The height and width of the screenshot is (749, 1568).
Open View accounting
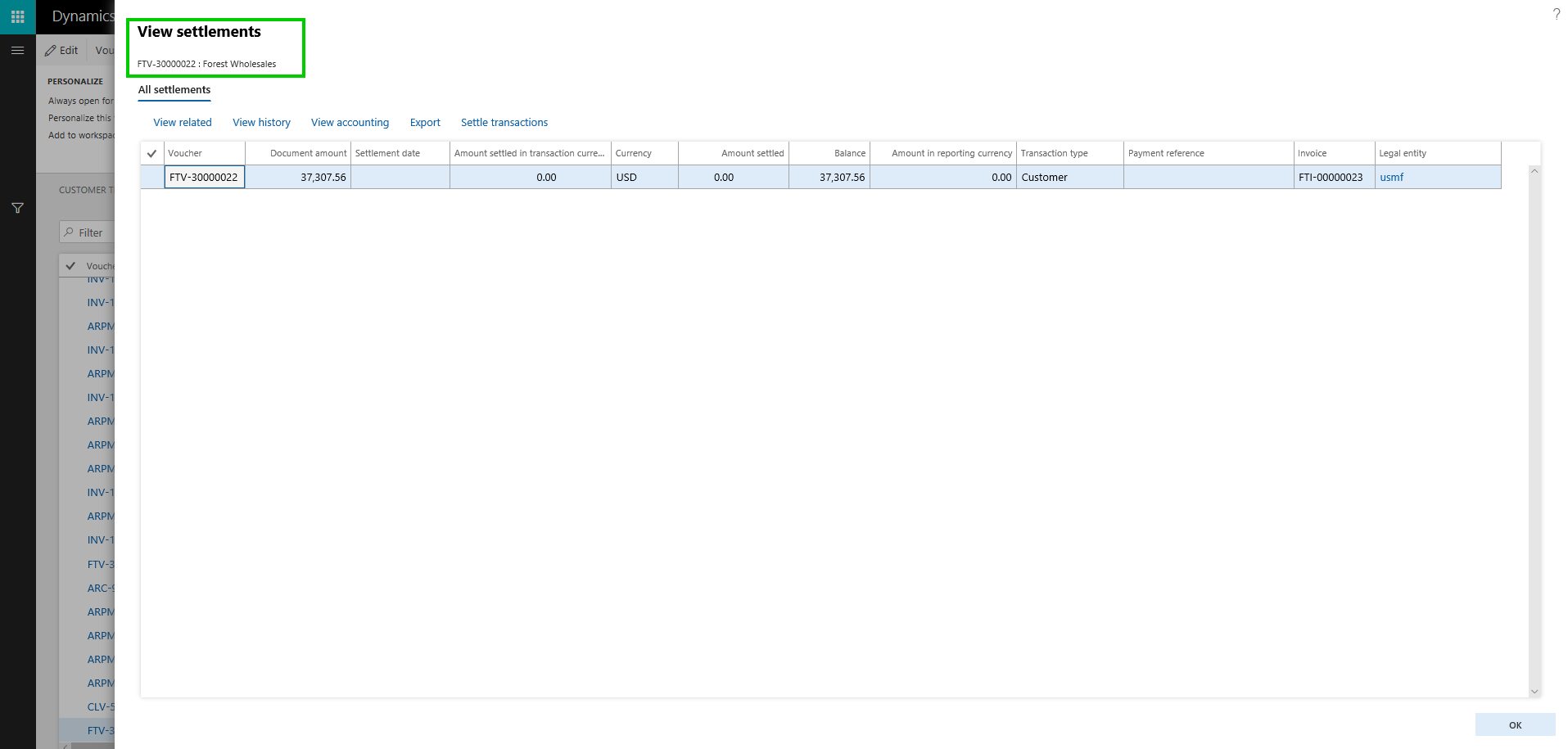click(x=350, y=123)
